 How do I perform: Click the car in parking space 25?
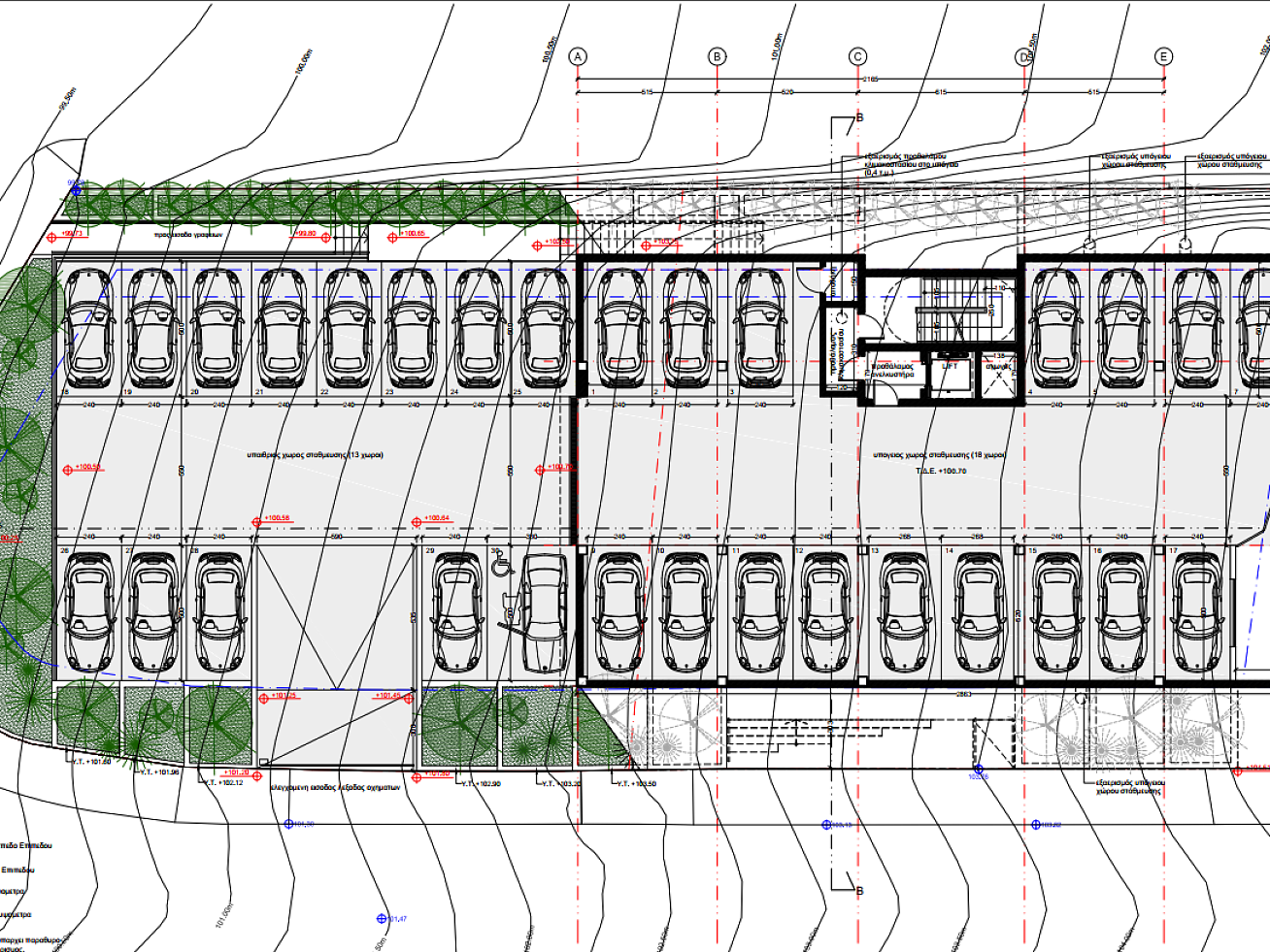545,328
